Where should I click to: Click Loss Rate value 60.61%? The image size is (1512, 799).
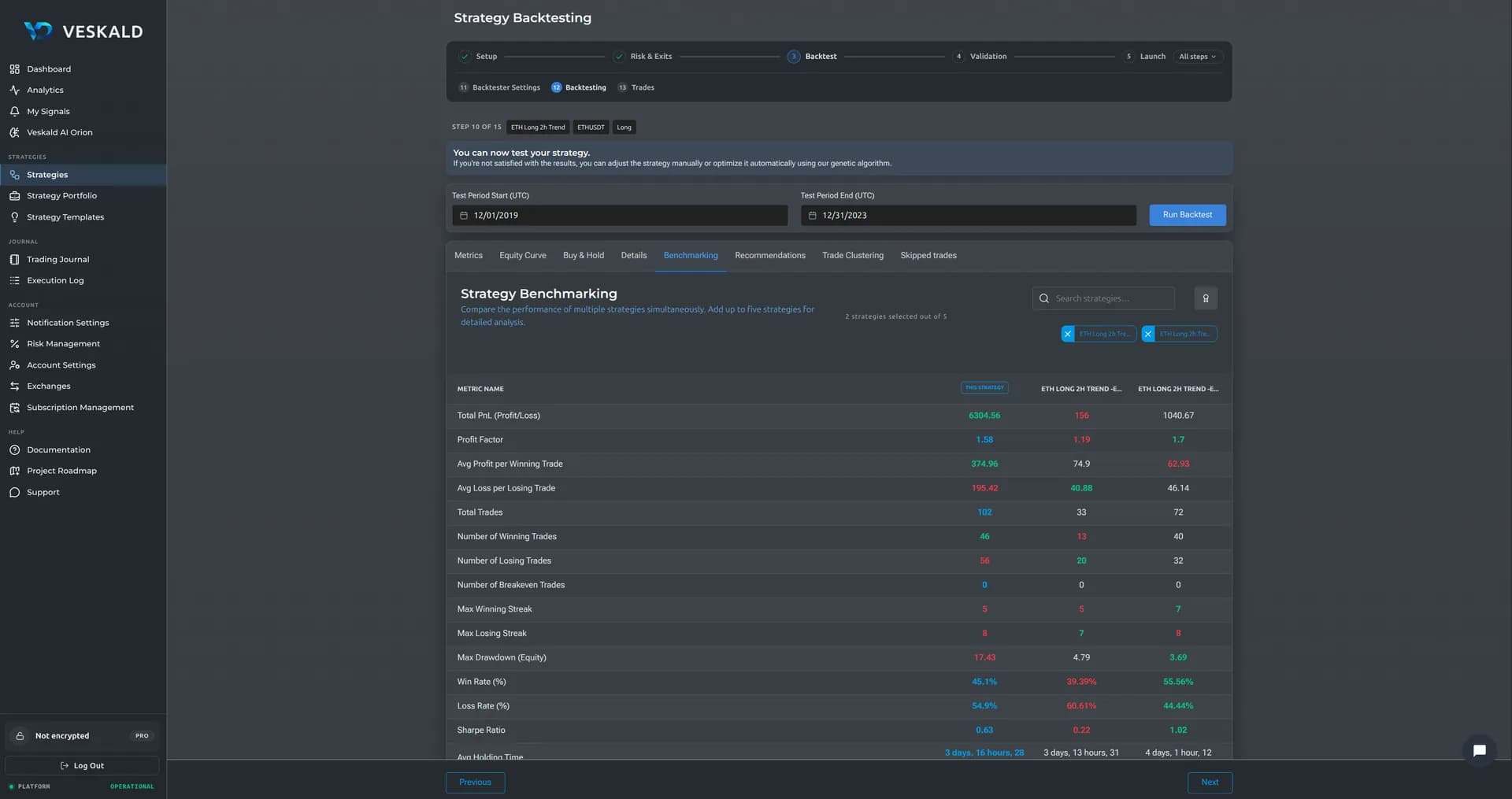click(1081, 706)
